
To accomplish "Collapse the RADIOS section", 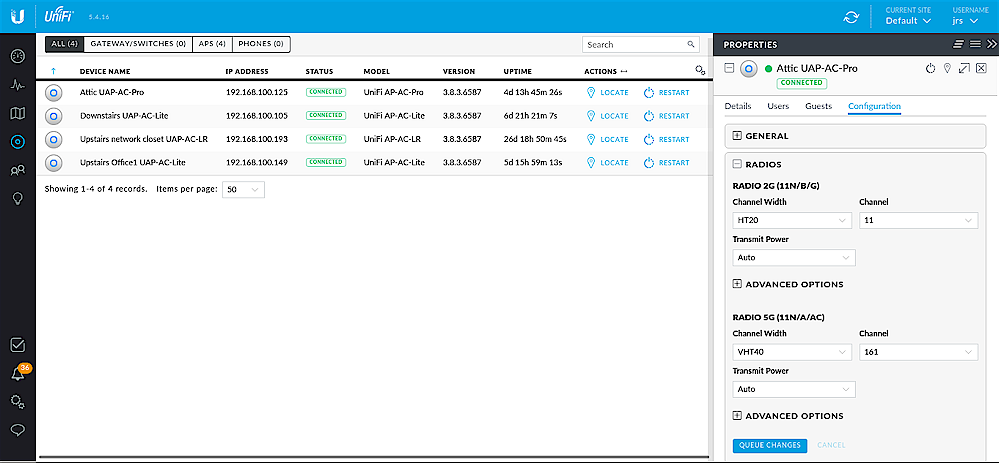I will [737, 164].
